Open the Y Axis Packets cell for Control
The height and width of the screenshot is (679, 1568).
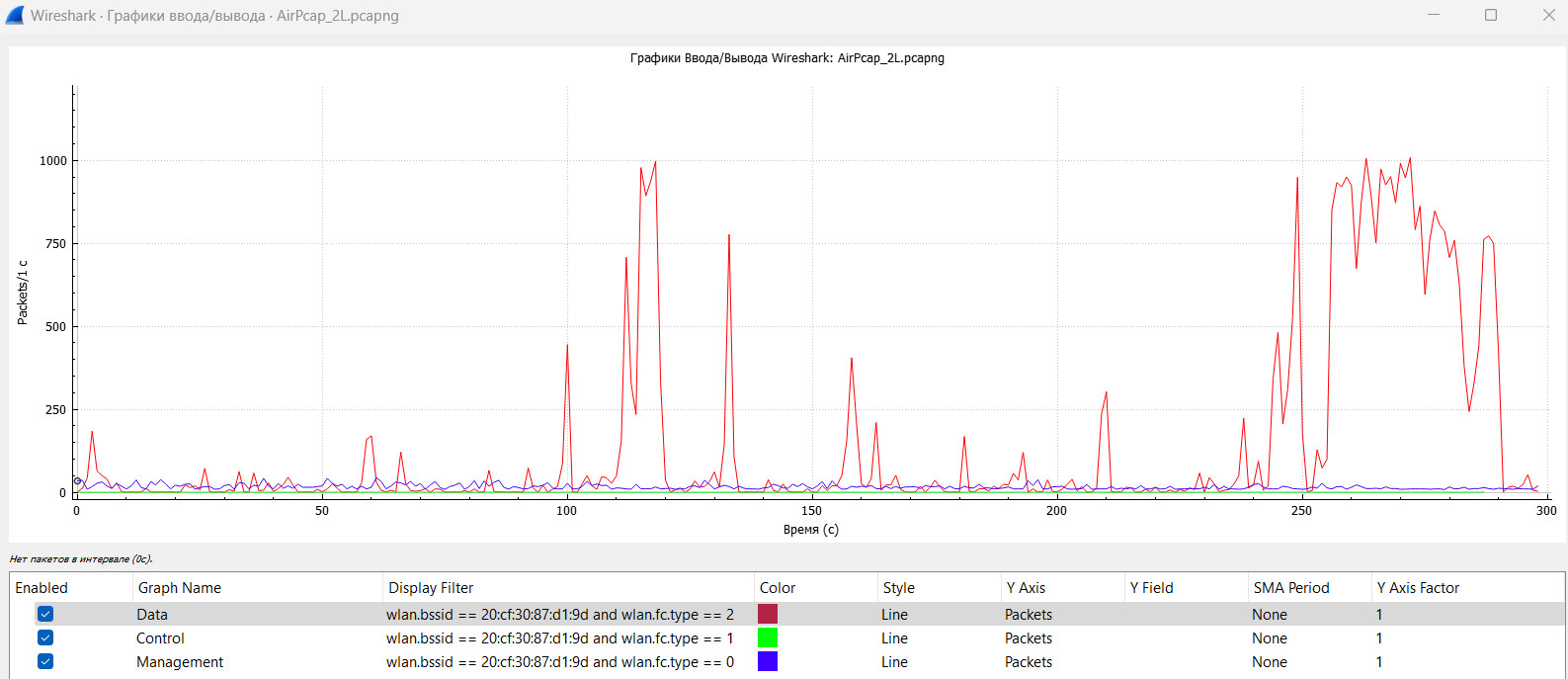[1029, 638]
